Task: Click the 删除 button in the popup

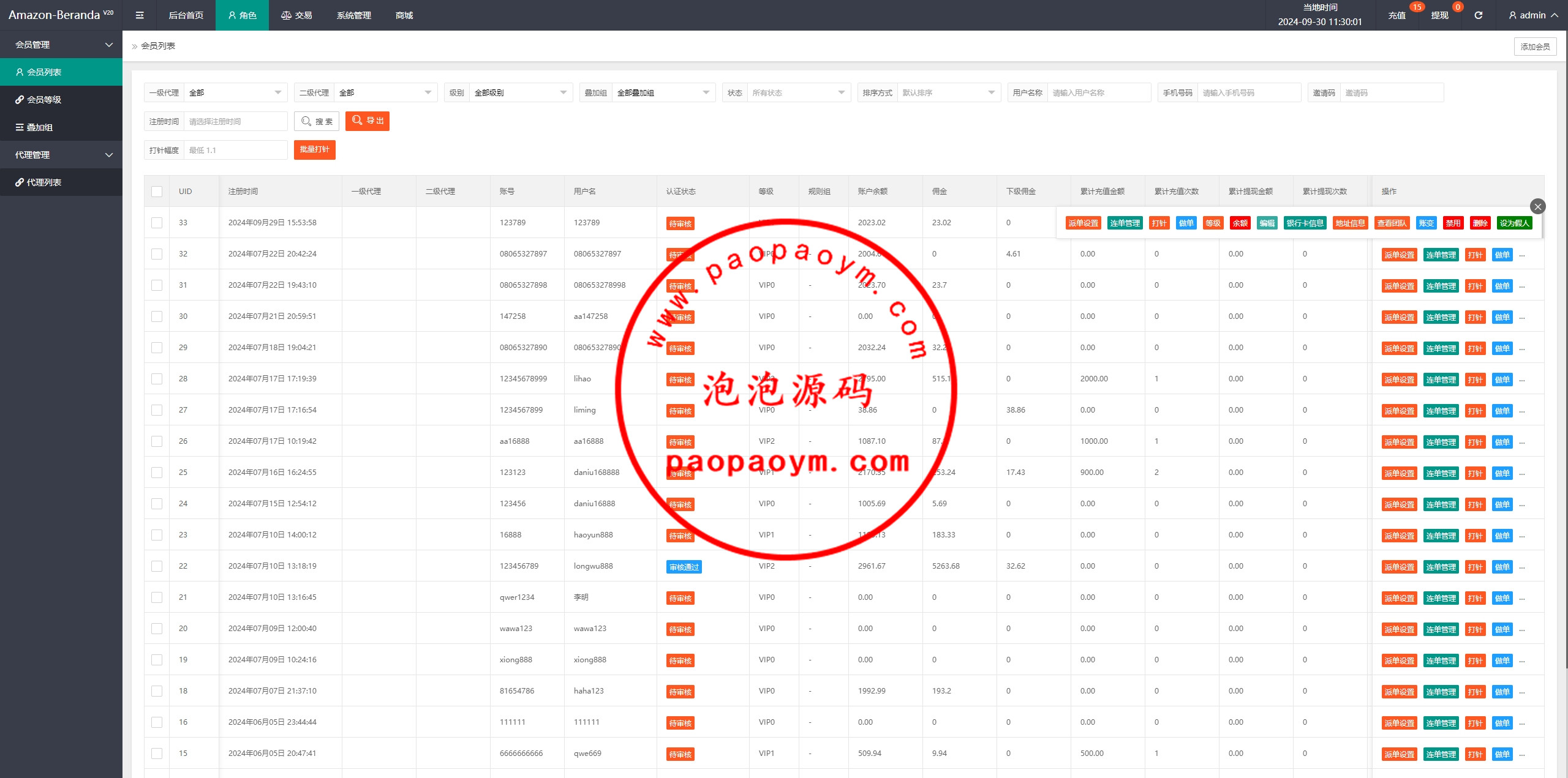Action: point(1480,223)
